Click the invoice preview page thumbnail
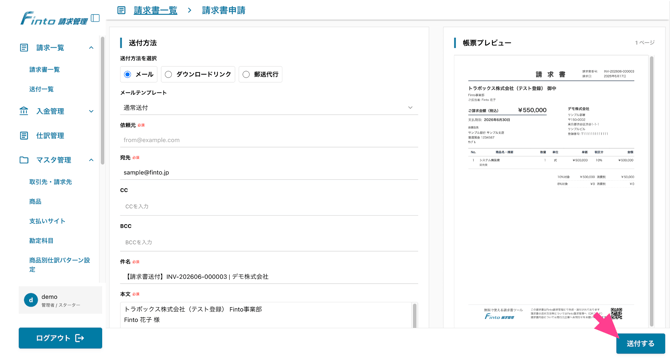The height and width of the screenshot is (360, 670). 551,191
